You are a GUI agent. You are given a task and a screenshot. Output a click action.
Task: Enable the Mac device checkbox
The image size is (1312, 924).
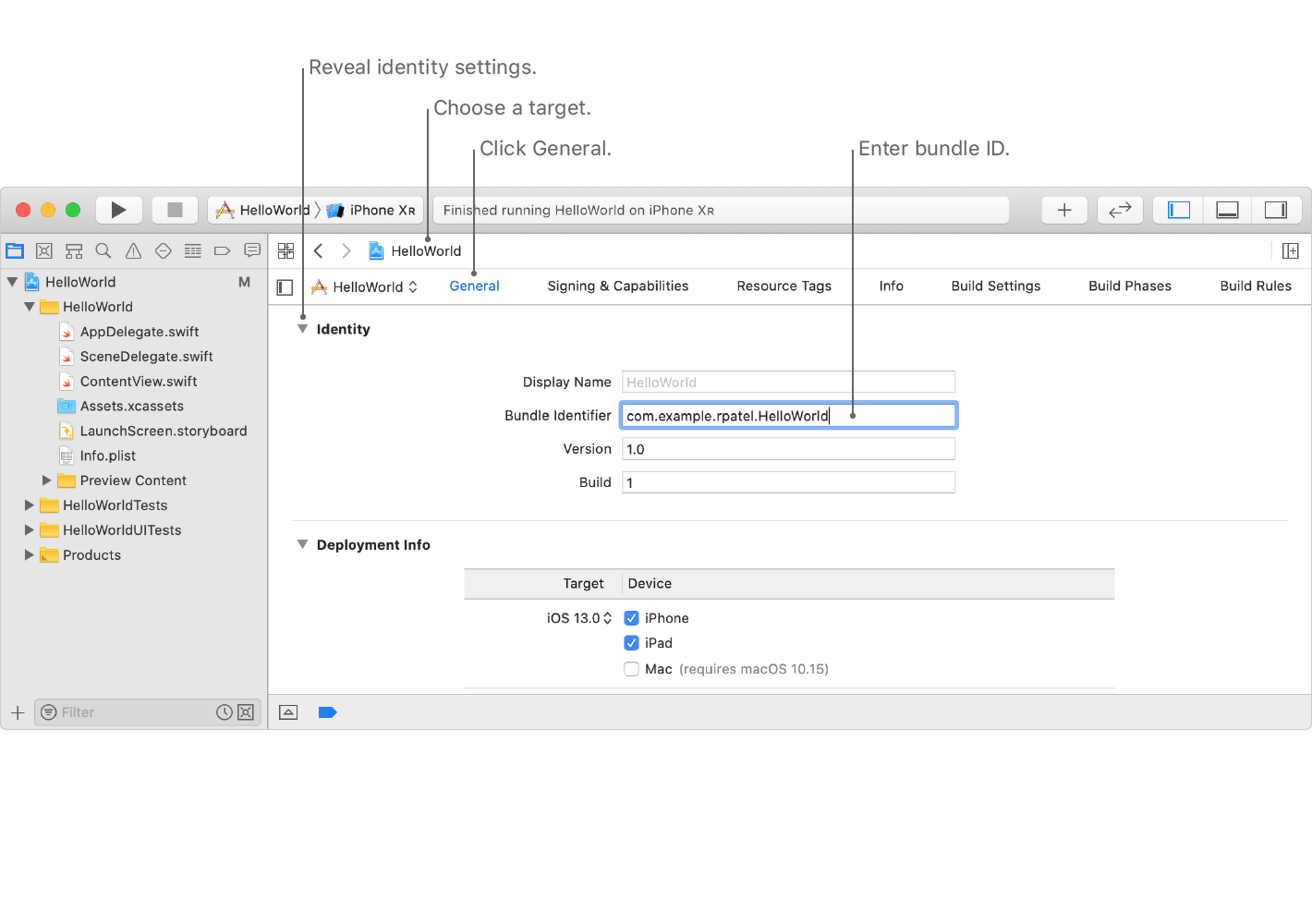[632, 669]
